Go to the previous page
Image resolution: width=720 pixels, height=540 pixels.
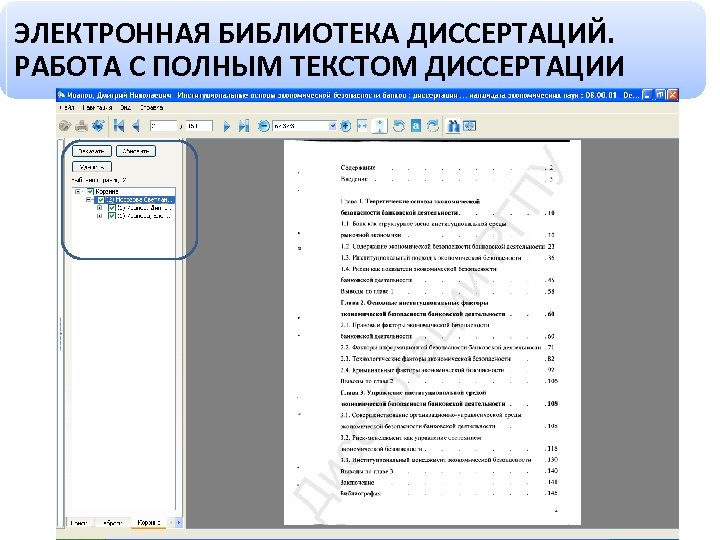[x=136, y=126]
